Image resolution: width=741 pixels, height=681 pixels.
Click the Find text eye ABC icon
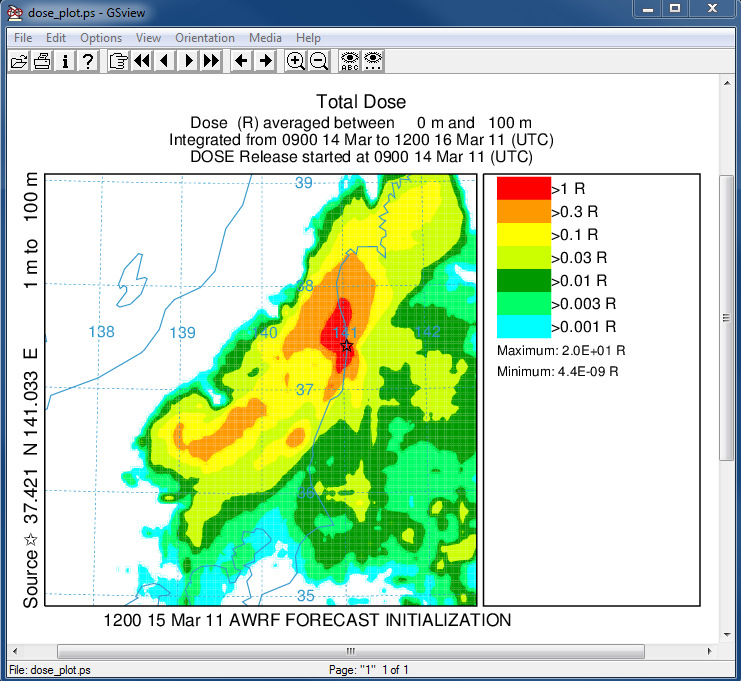(x=349, y=61)
